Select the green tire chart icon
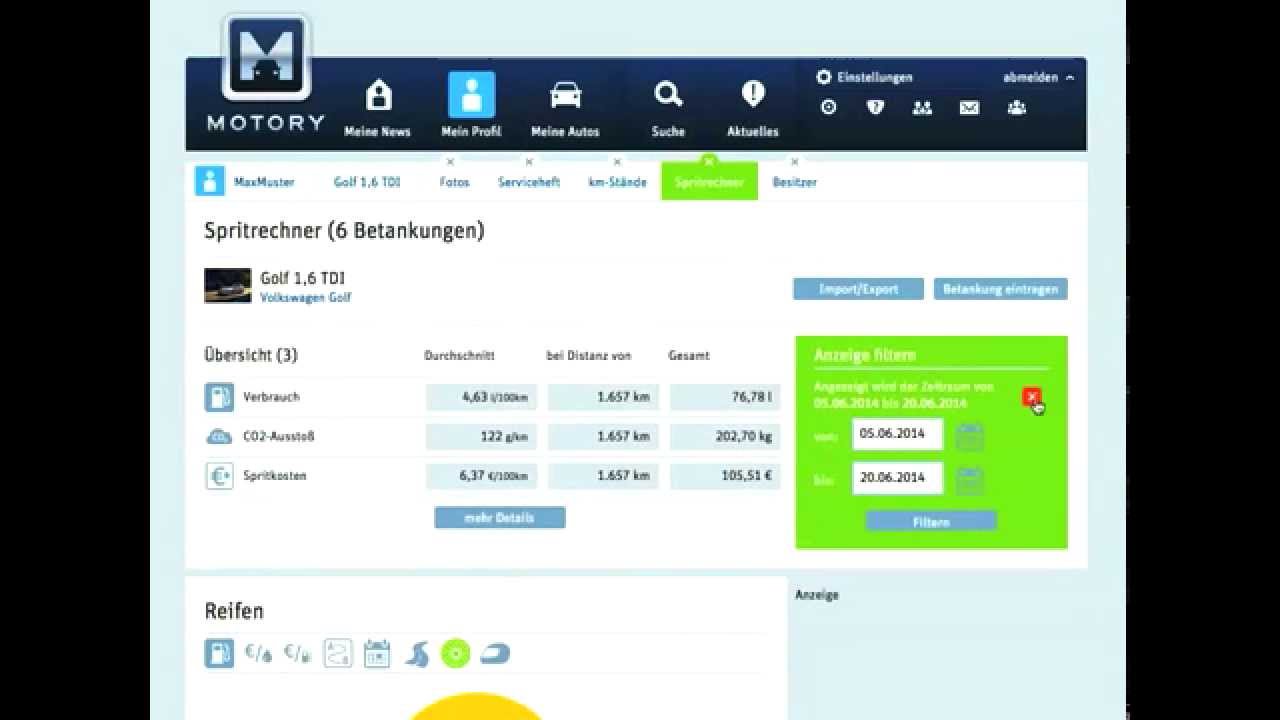1280x720 pixels. tap(455, 654)
